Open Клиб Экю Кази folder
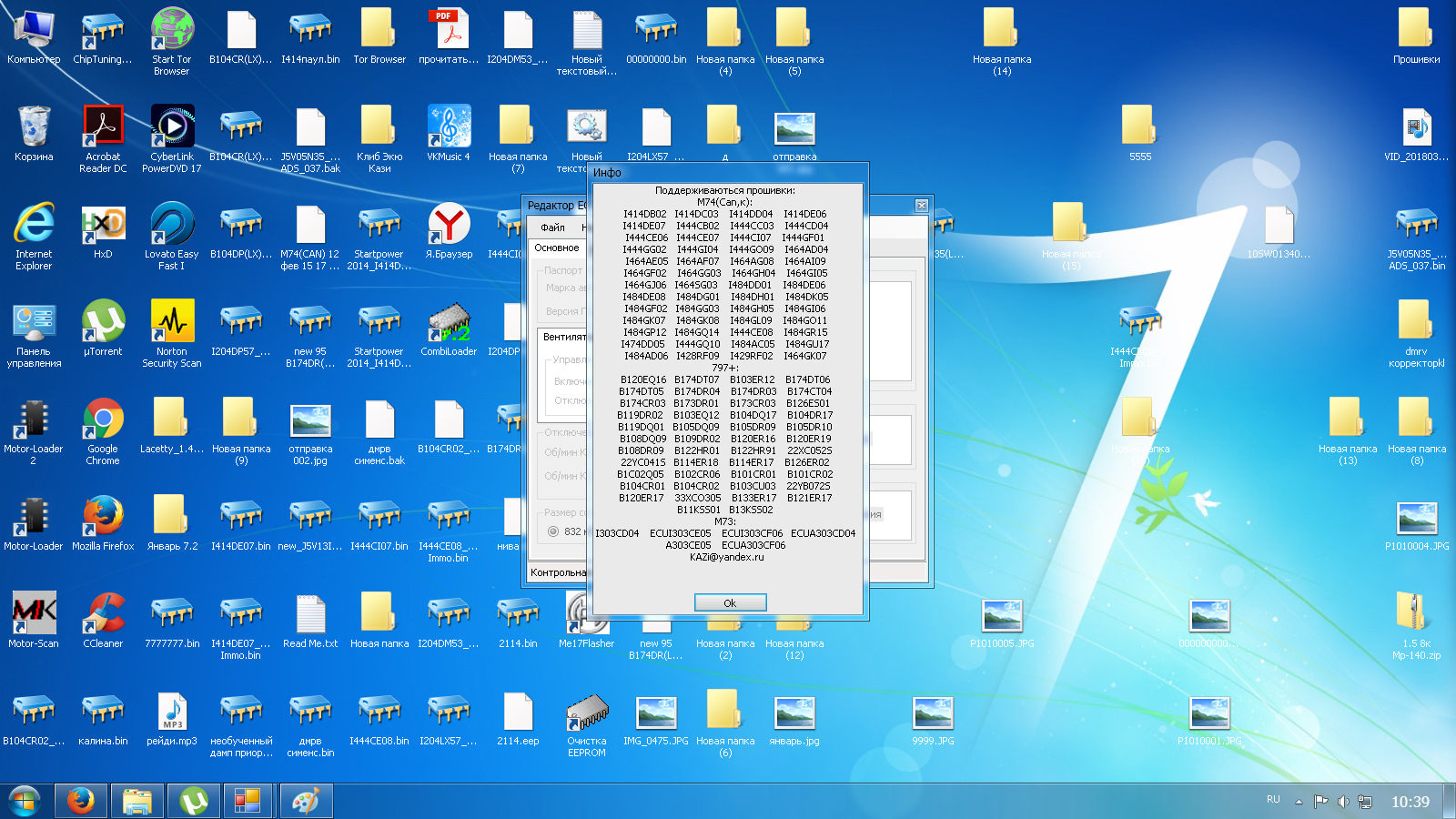The height and width of the screenshot is (819, 1456). point(379,138)
